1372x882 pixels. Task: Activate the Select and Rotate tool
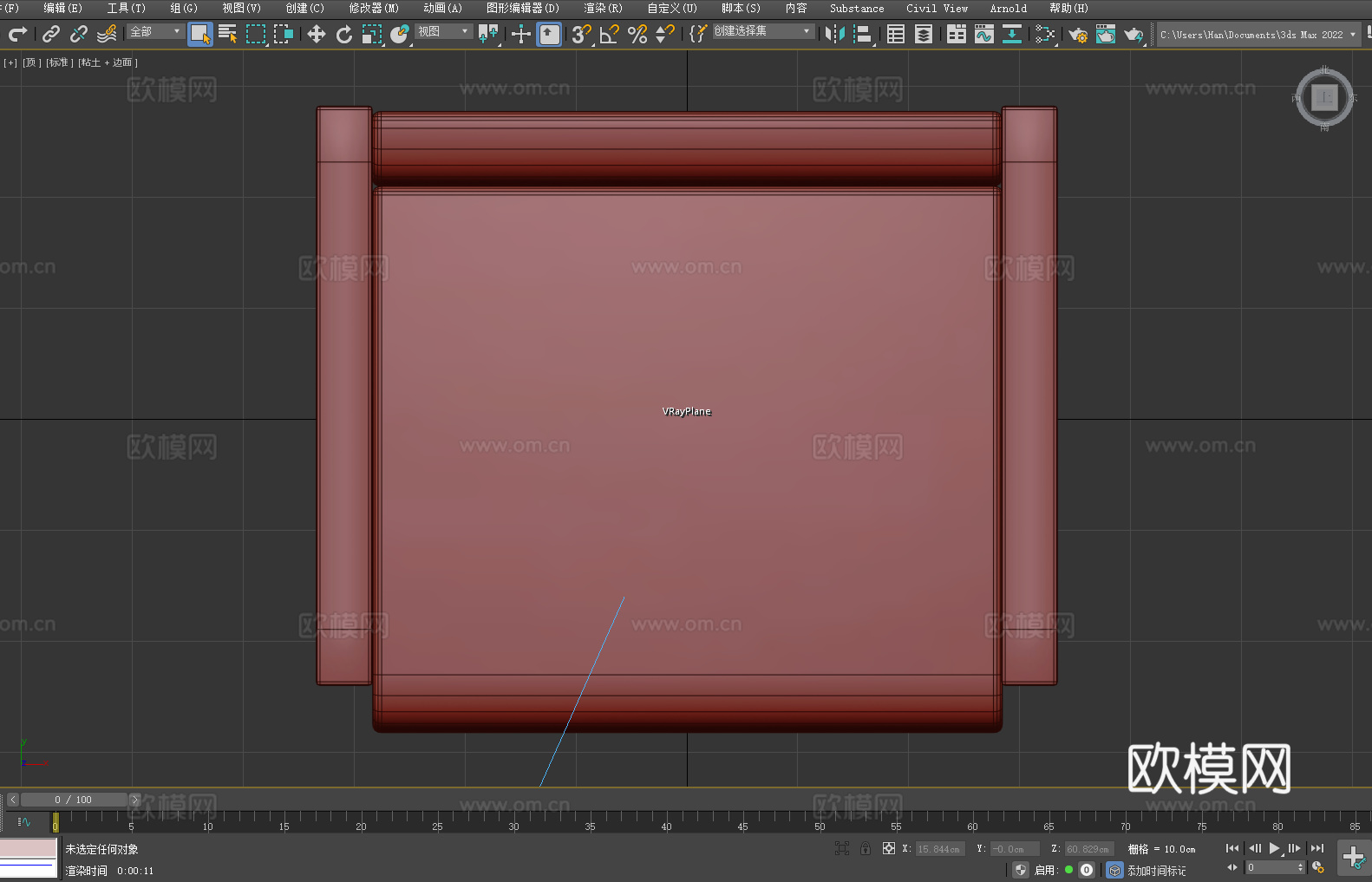pos(344,35)
